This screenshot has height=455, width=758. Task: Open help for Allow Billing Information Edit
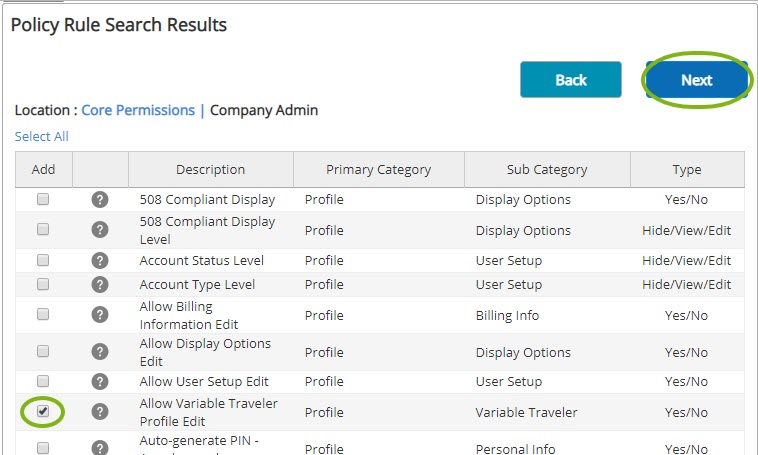pos(100,315)
